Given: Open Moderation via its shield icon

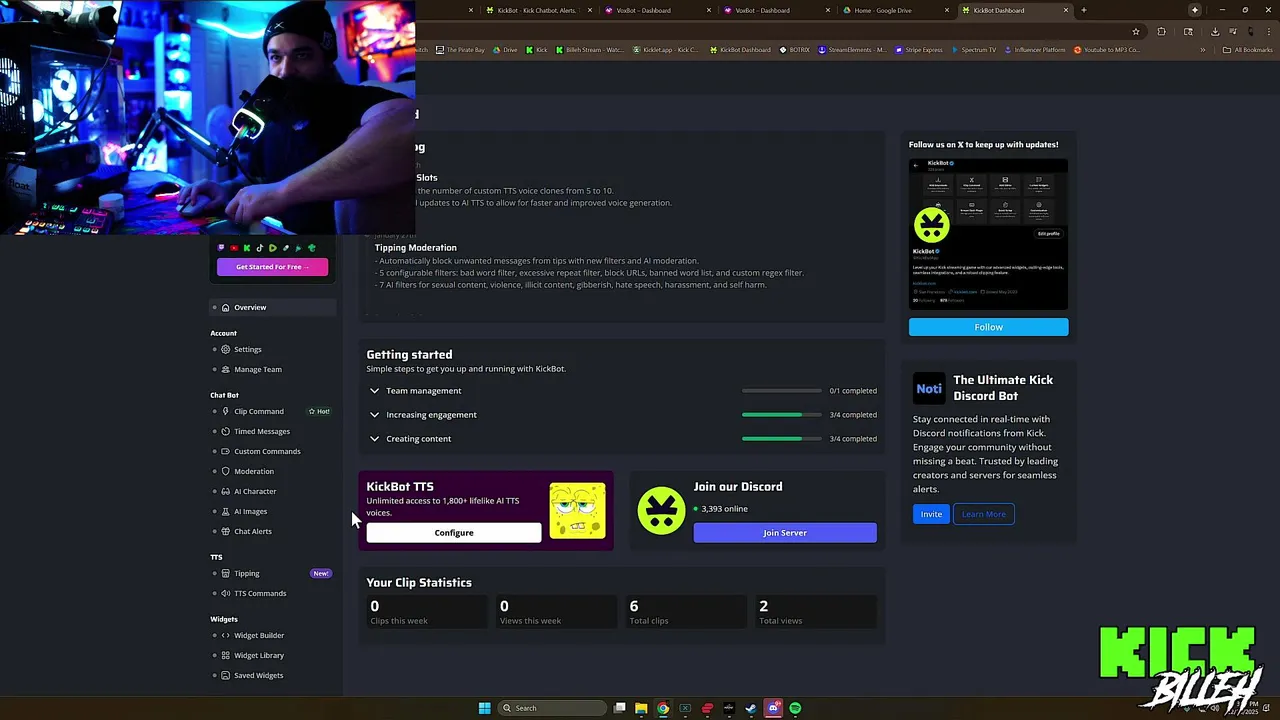Looking at the screenshot, I should [226, 471].
